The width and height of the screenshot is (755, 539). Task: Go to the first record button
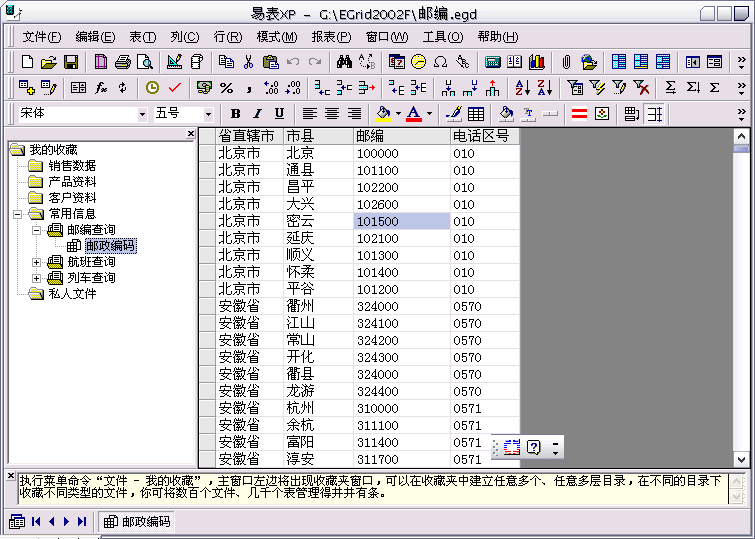tap(36, 522)
